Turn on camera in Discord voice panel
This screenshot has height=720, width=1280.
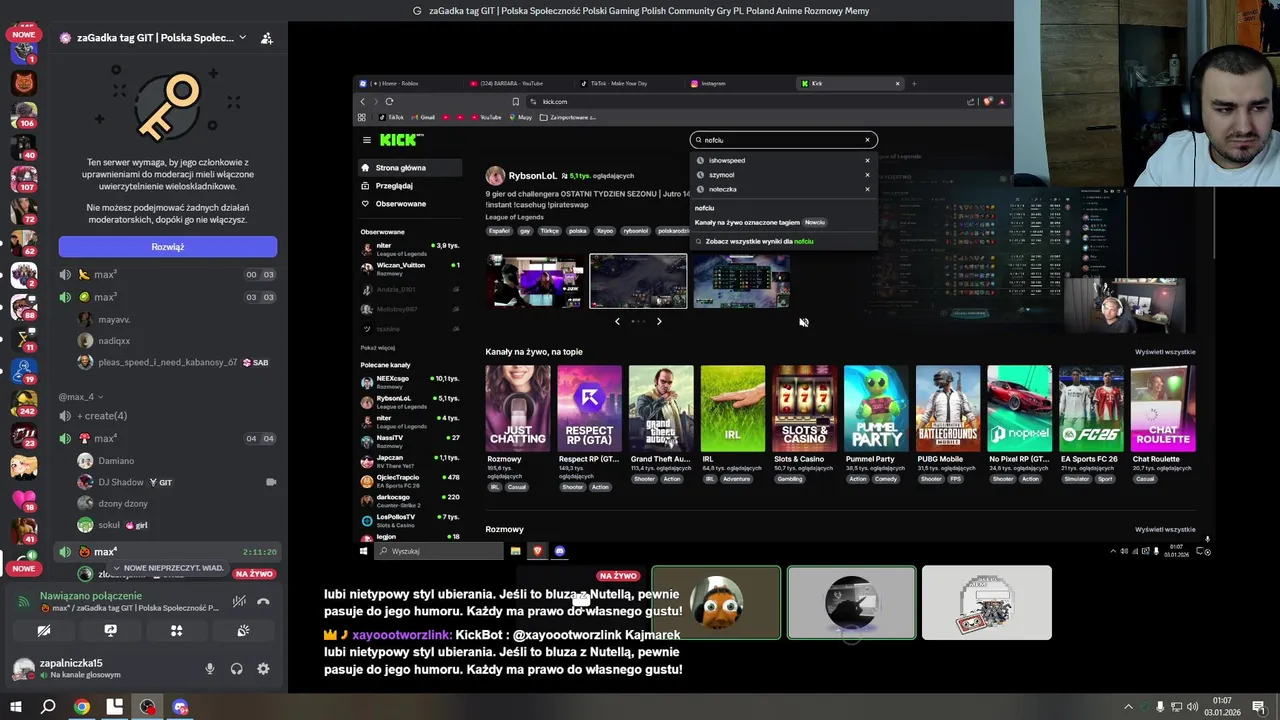44,631
